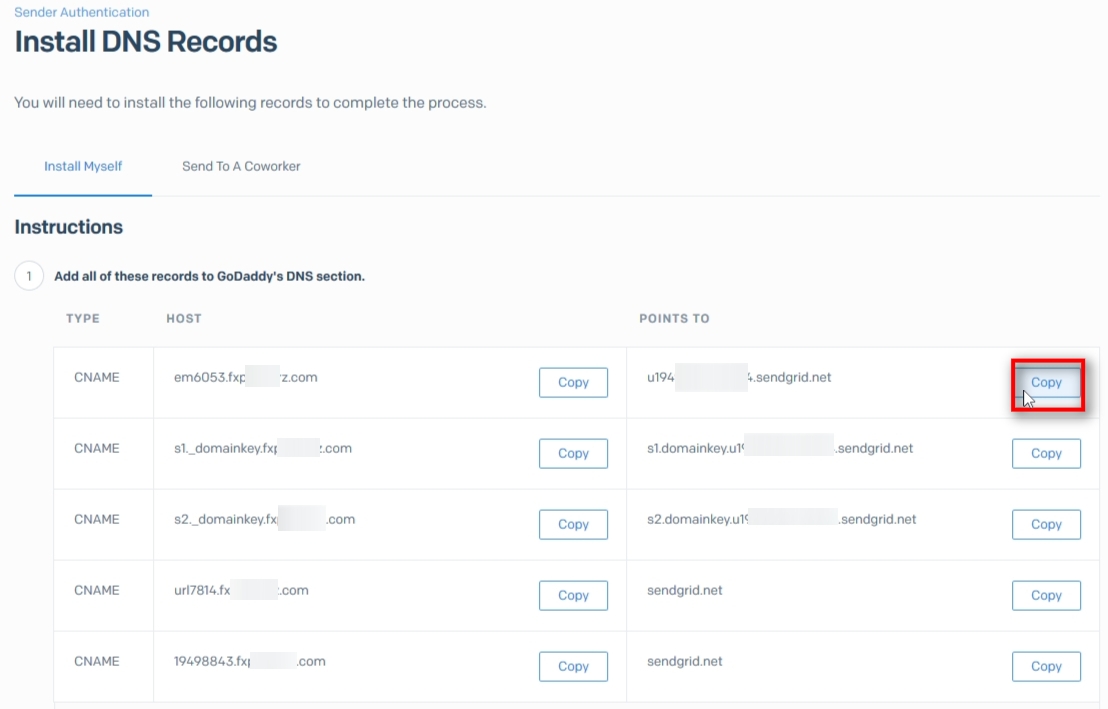Copy the sendgrid.net value for url7814 row
The width and height of the screenshot is (1108, 709).
(1046, 595)
